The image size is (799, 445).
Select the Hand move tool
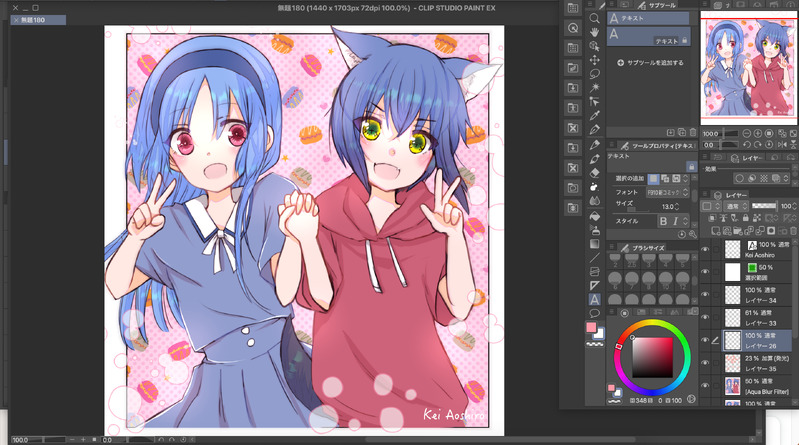594,32
